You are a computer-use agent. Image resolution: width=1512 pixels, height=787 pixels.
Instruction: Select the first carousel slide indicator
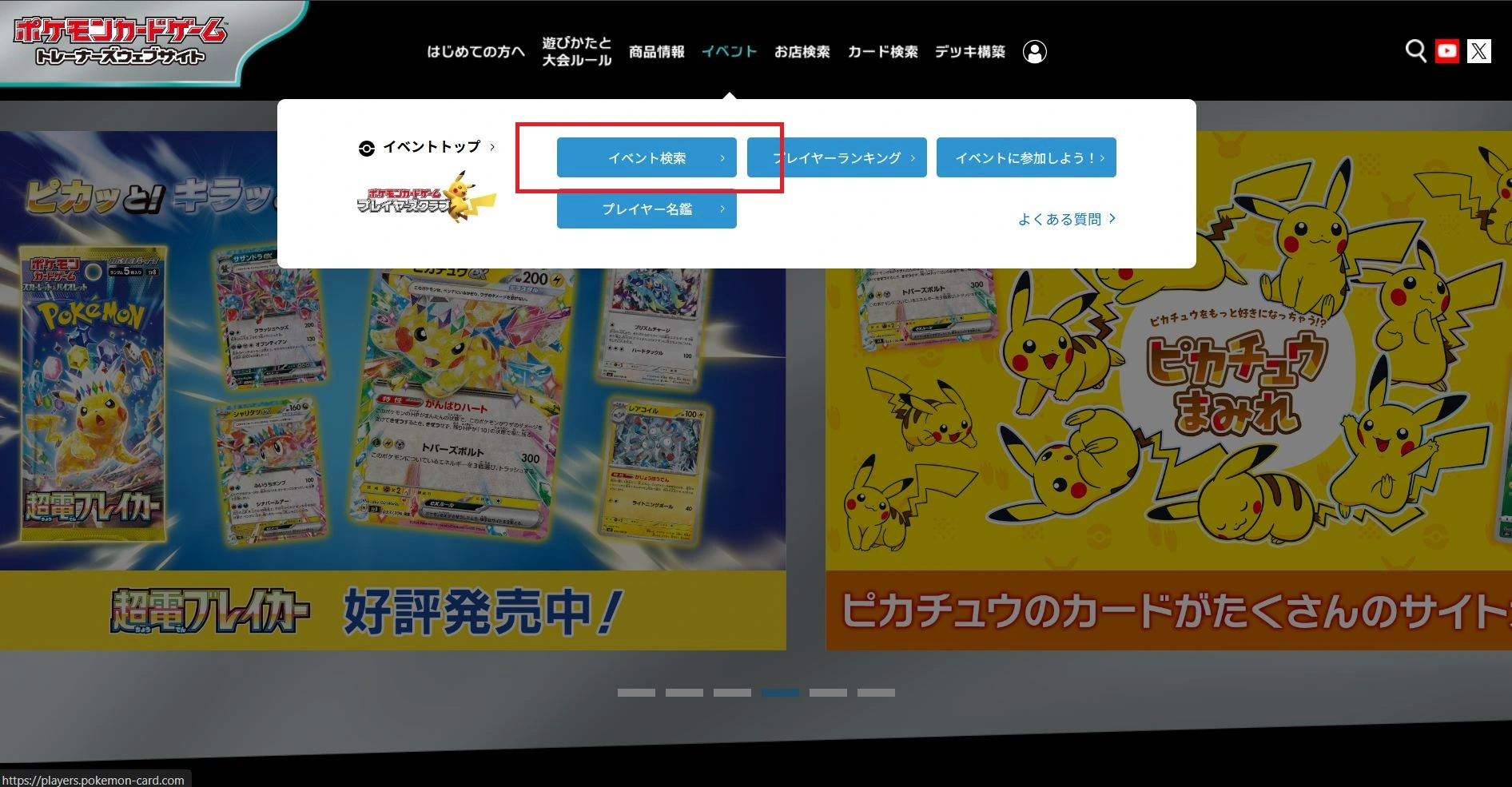636,693
